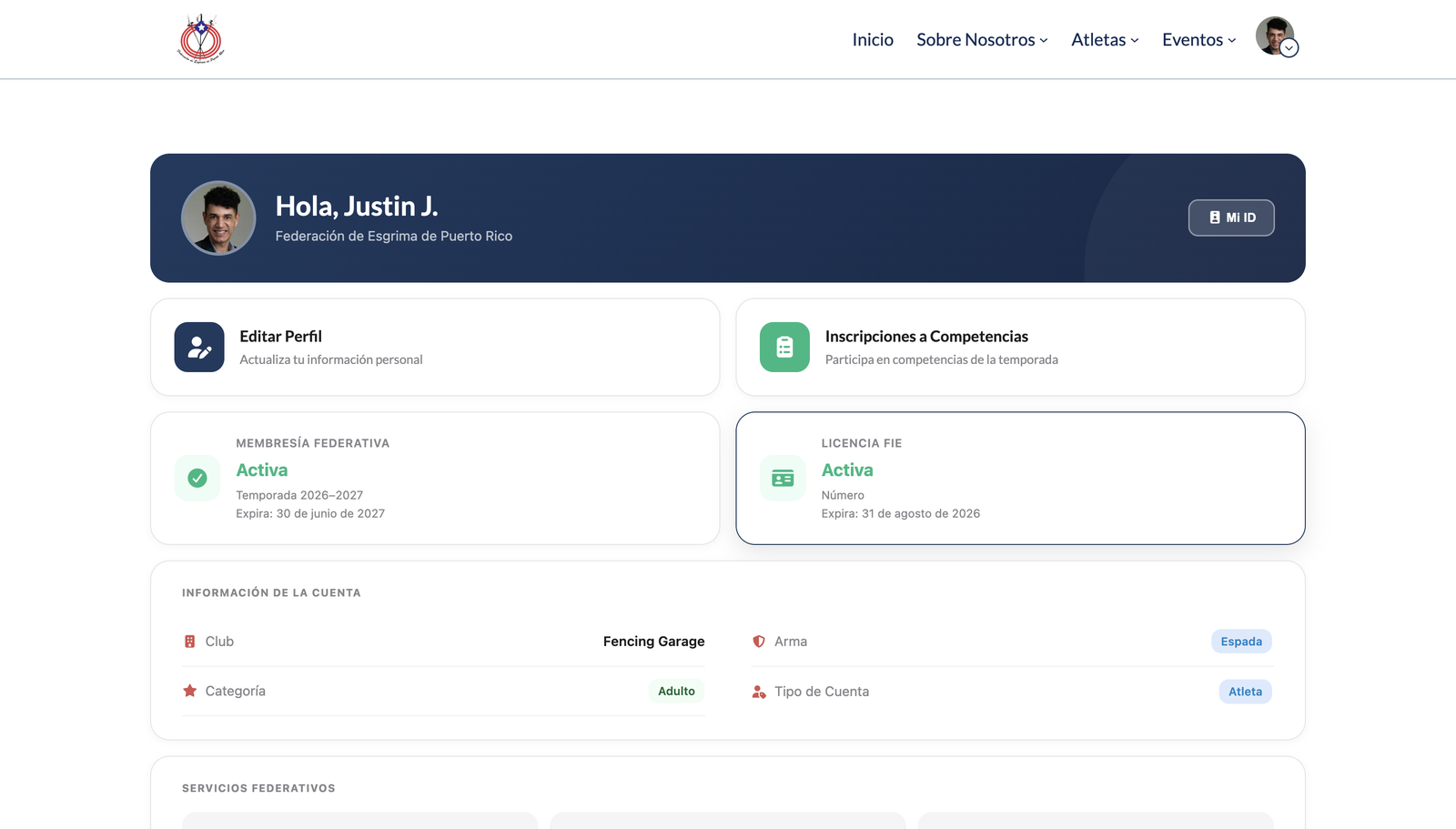Click the Espada weapon badge

1241,642
